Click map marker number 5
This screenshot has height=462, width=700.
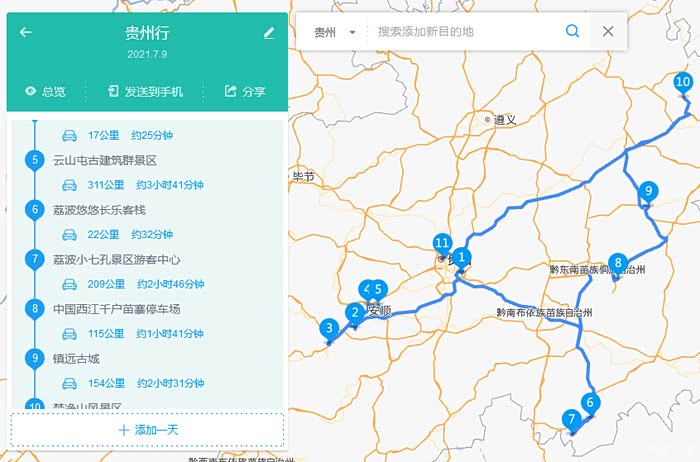[379, 291]
